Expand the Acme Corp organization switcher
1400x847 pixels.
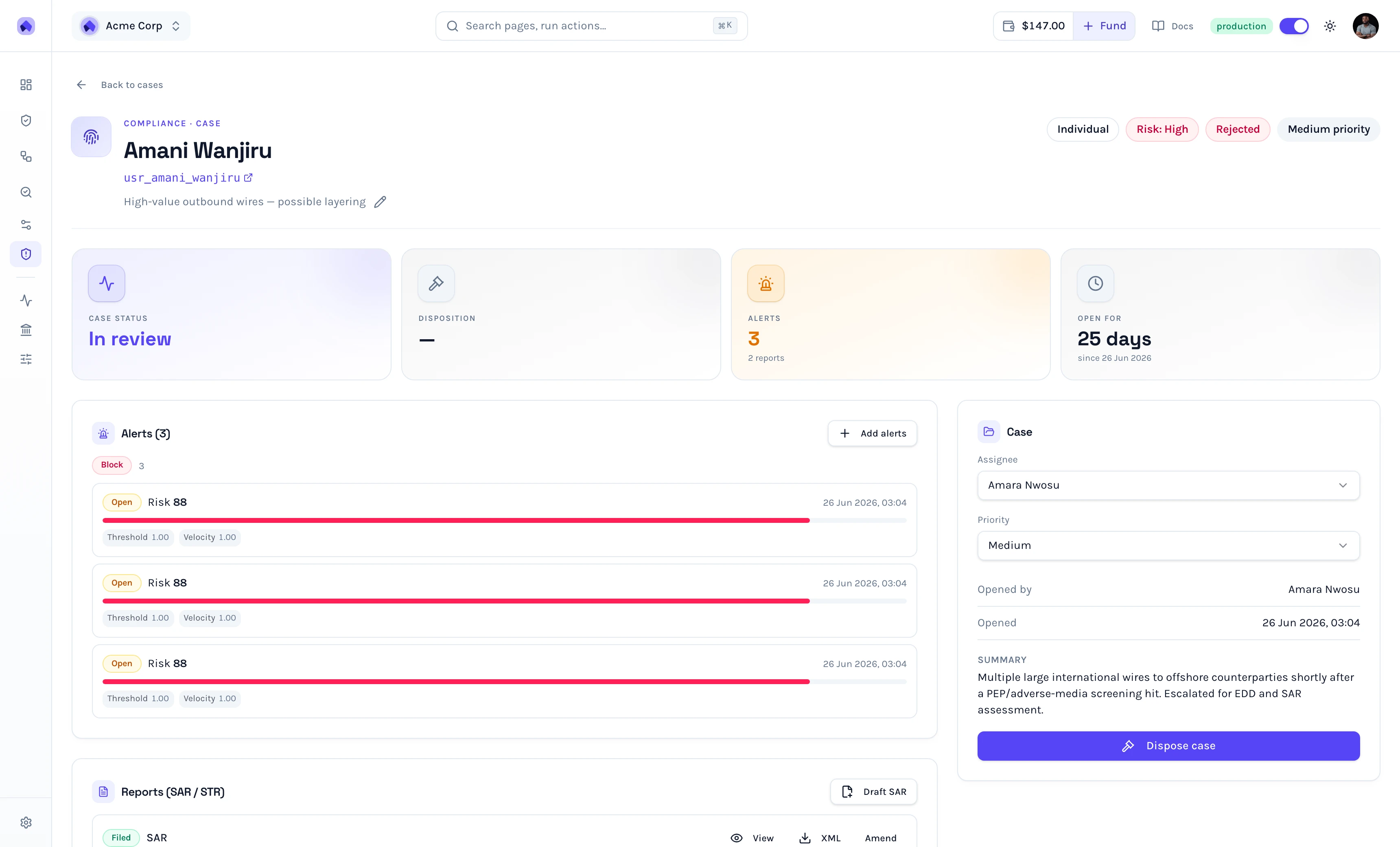tap(131, 26)
